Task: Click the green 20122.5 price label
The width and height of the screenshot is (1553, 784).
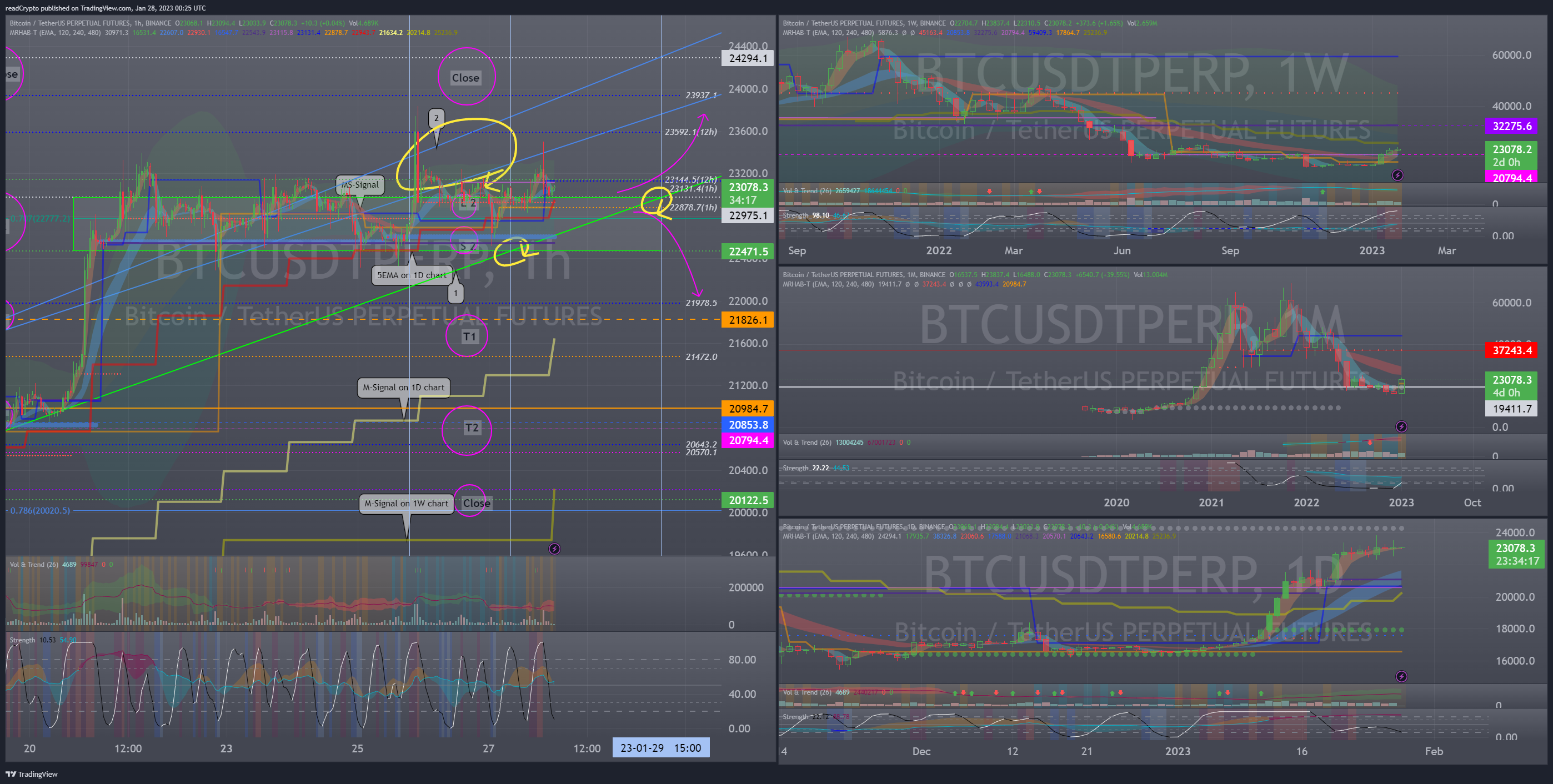Action: point(748,500)
